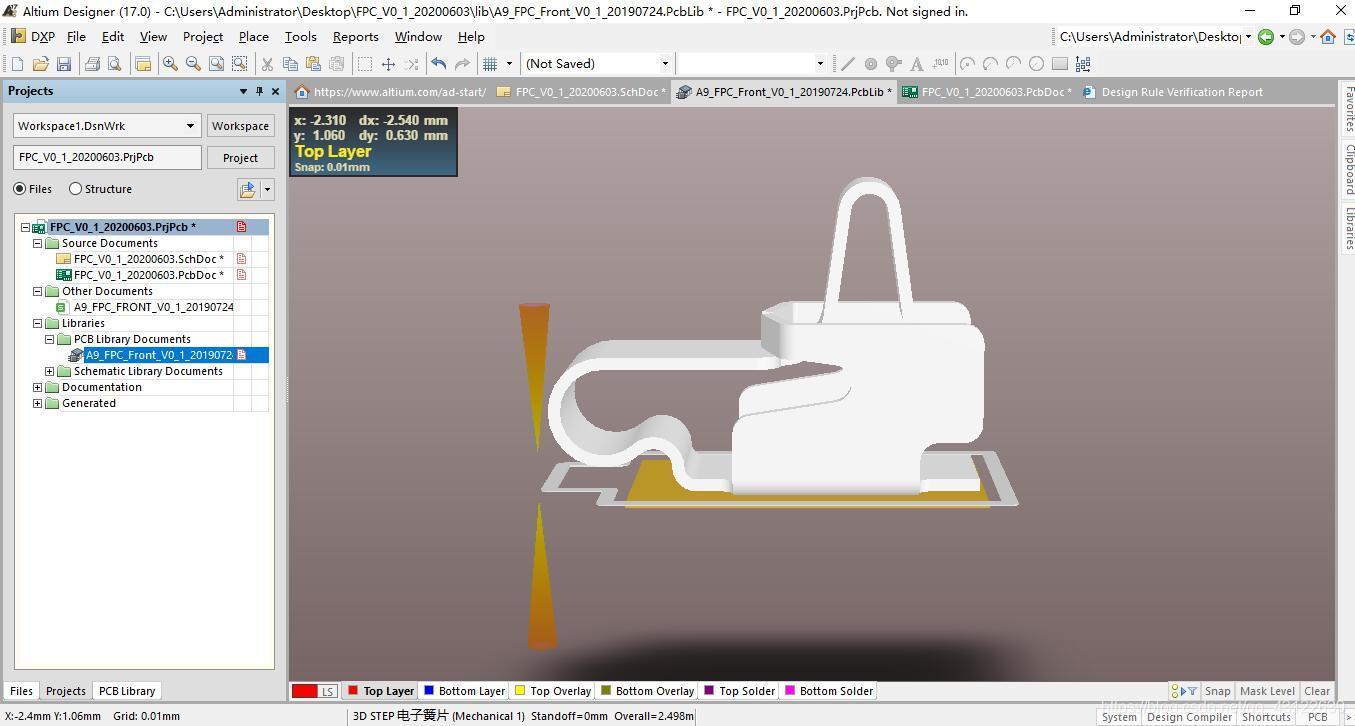Select the Place Full Circle tool
This screenshot has height=726, width=1355.
pos(1036,64)
